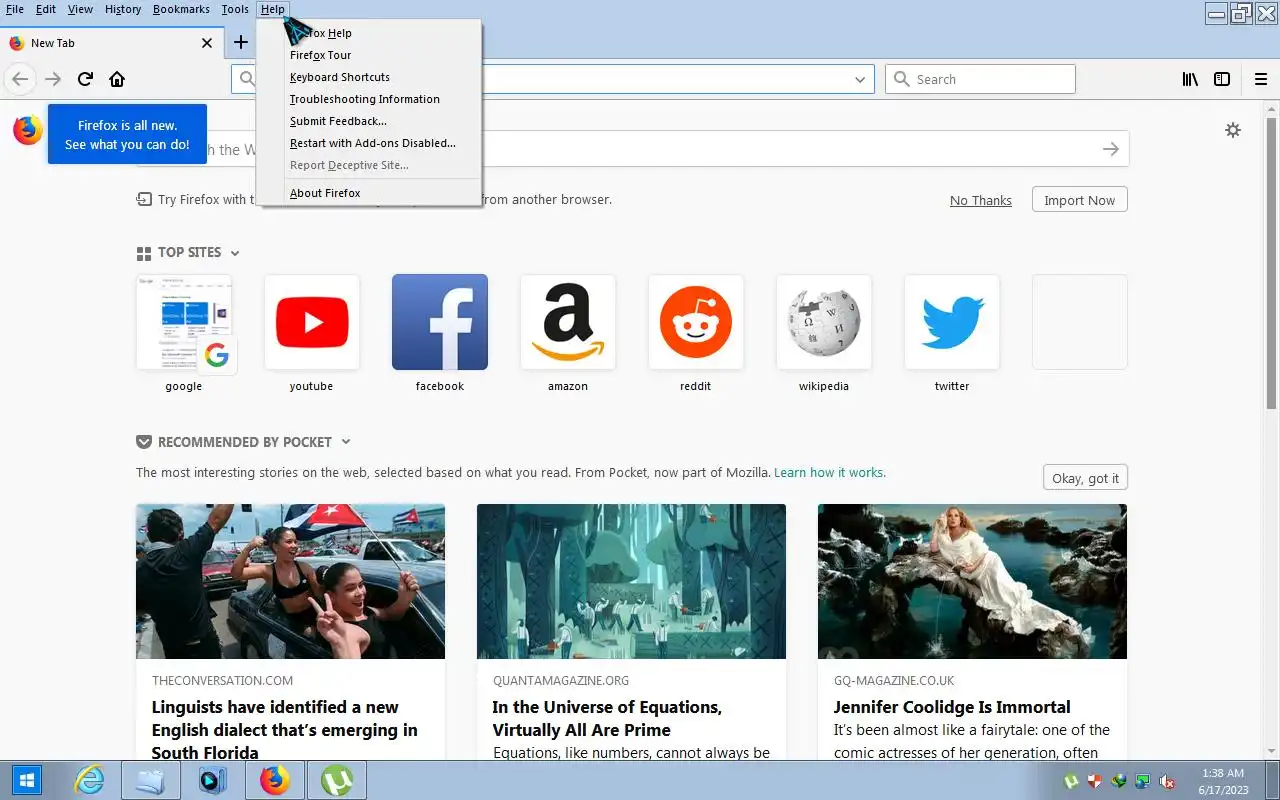The width and height of the screenshot is (1280, 800).
Task: Switch to Firefox in the taskbar
Action: click(274, 780)
